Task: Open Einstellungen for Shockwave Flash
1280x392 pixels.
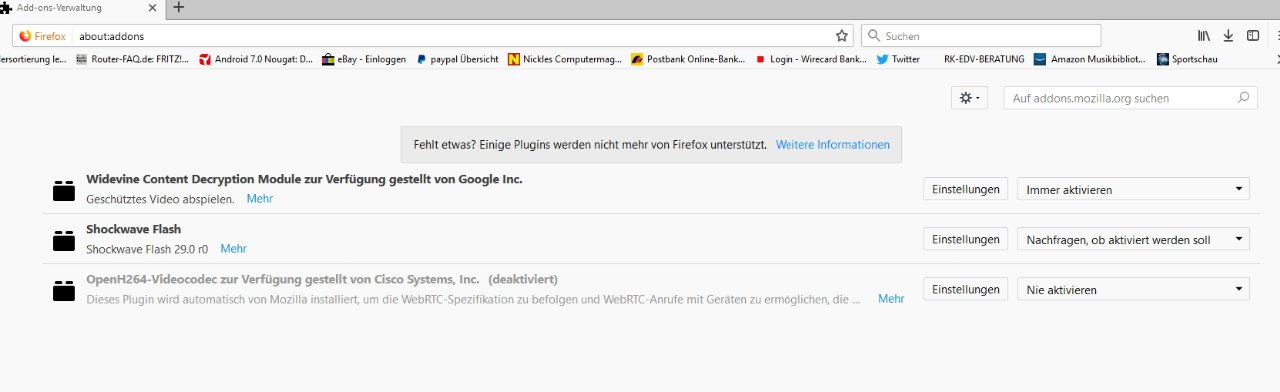Action: click(x=965, y=239)
